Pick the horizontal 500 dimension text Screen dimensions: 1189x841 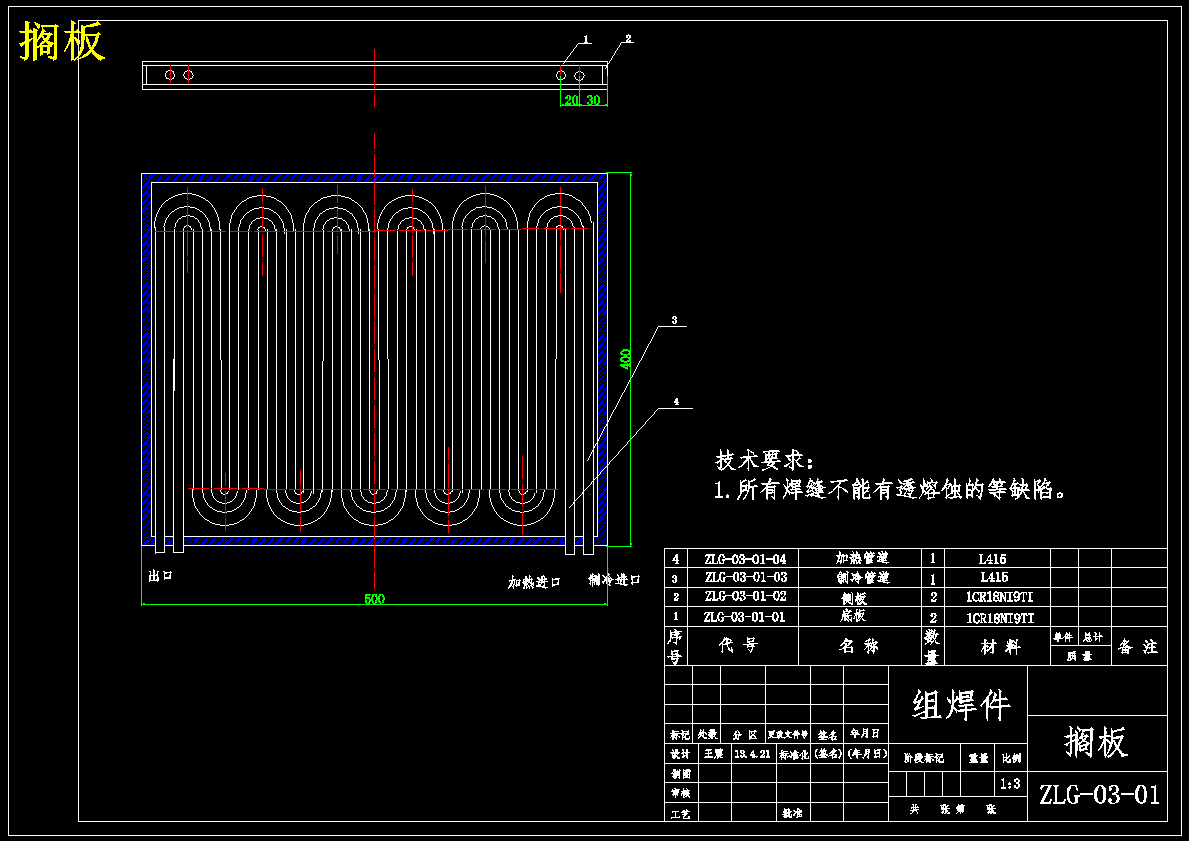point(375,599)
